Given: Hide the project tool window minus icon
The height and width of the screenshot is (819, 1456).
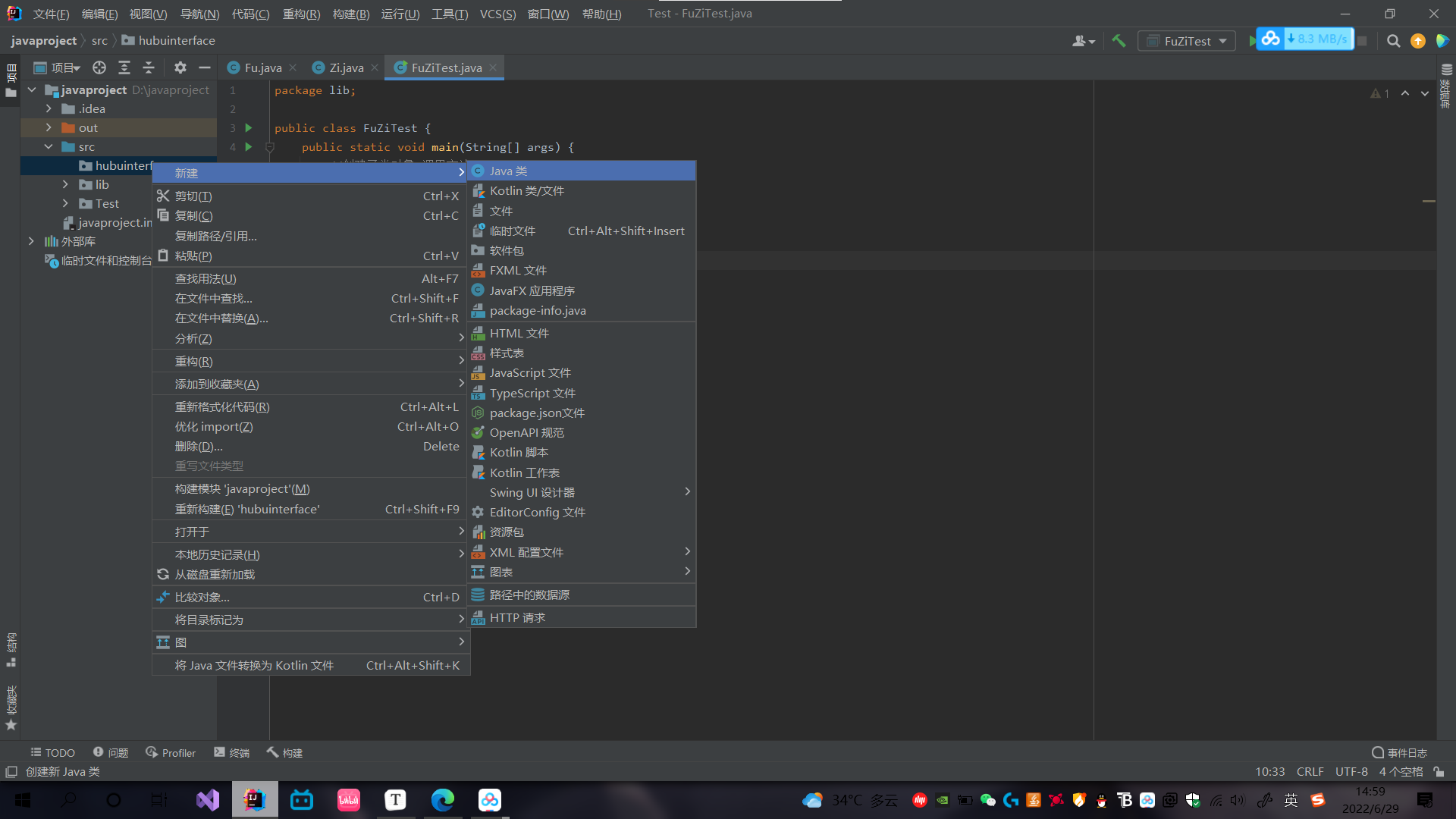Looking at the screenshot, I should point(204,67).
